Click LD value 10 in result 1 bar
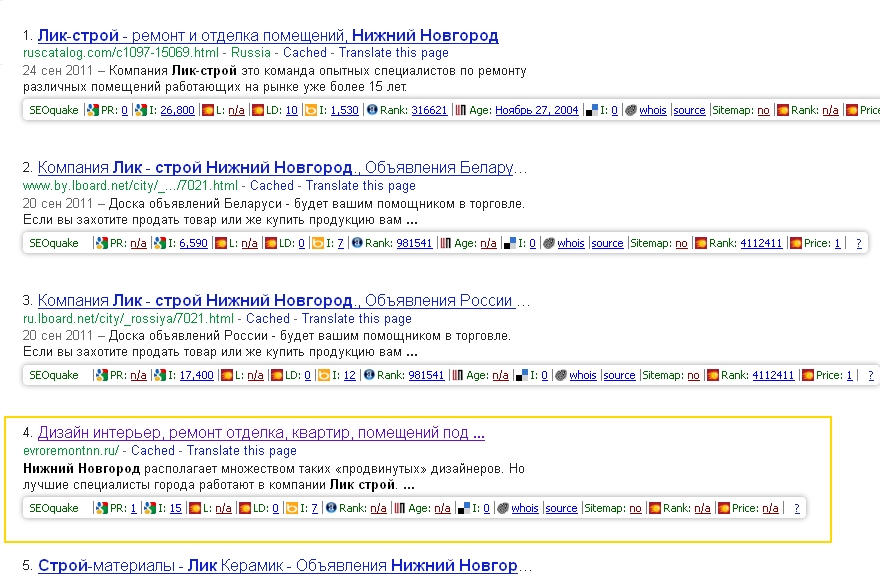880x577 pixels. coord(291,111)
